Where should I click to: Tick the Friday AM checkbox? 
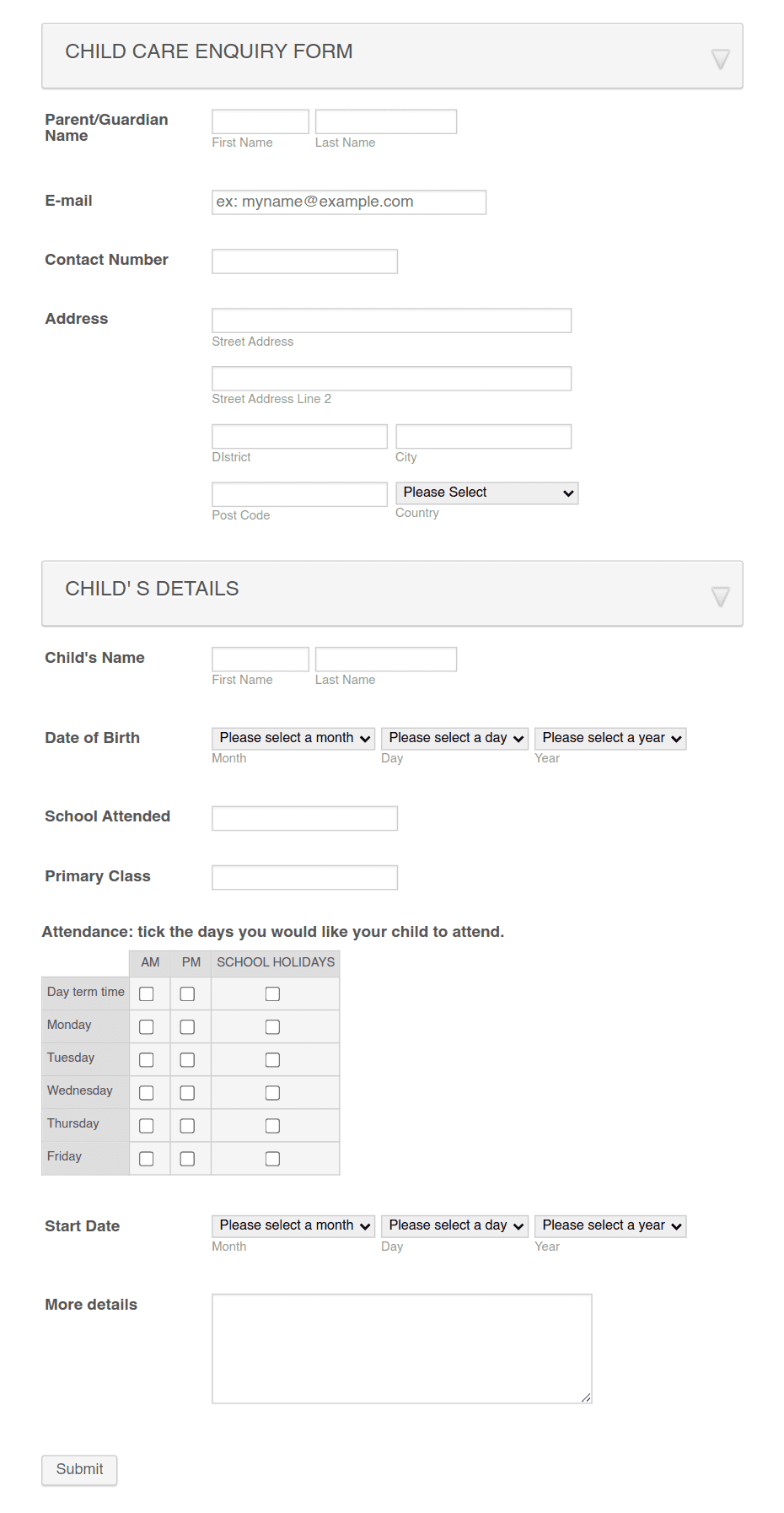tap(148, 1158)
